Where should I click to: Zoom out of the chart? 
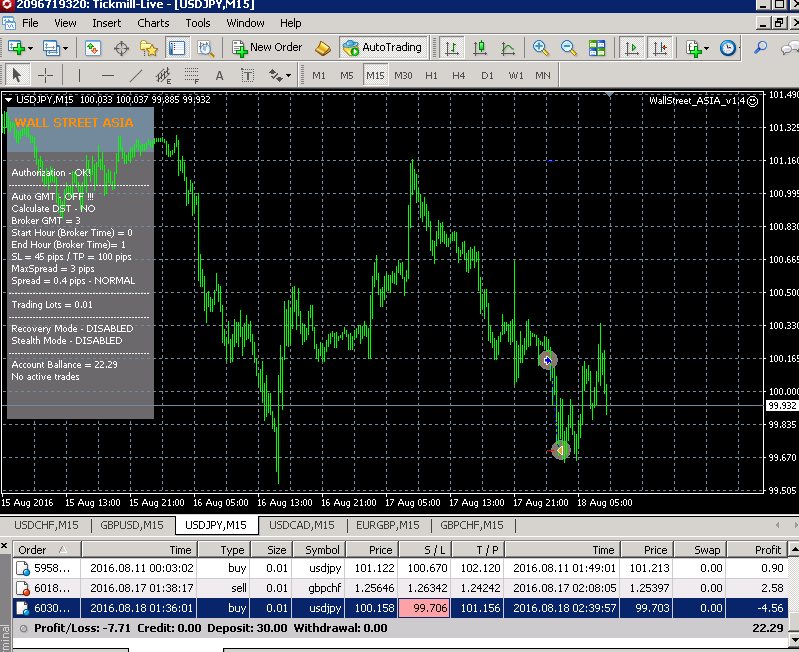pos(569,48)
